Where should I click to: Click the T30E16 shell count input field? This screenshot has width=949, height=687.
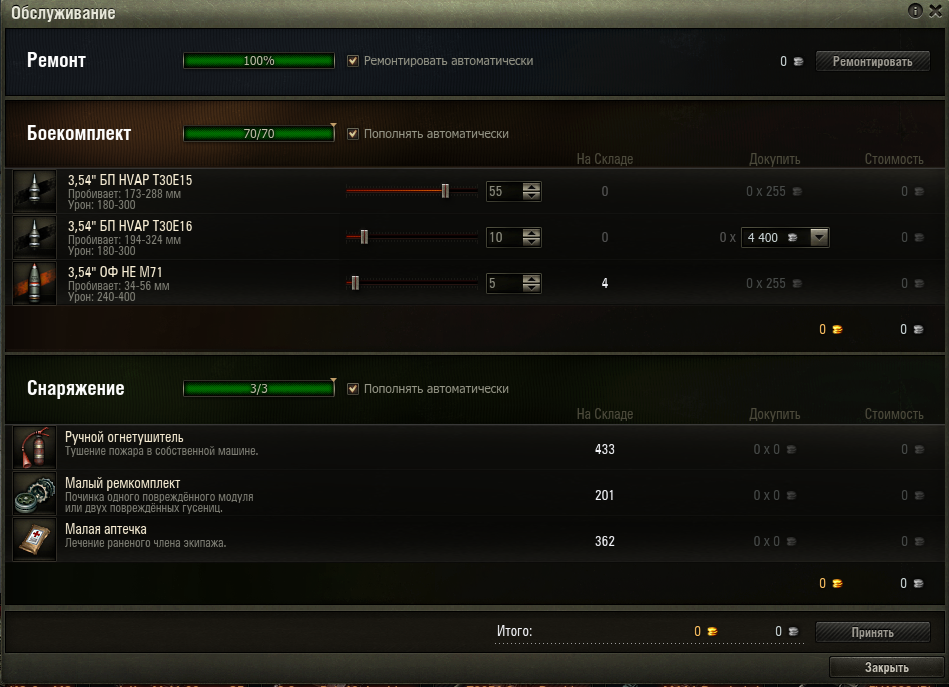pyautogui.click(x=504, y=237)
